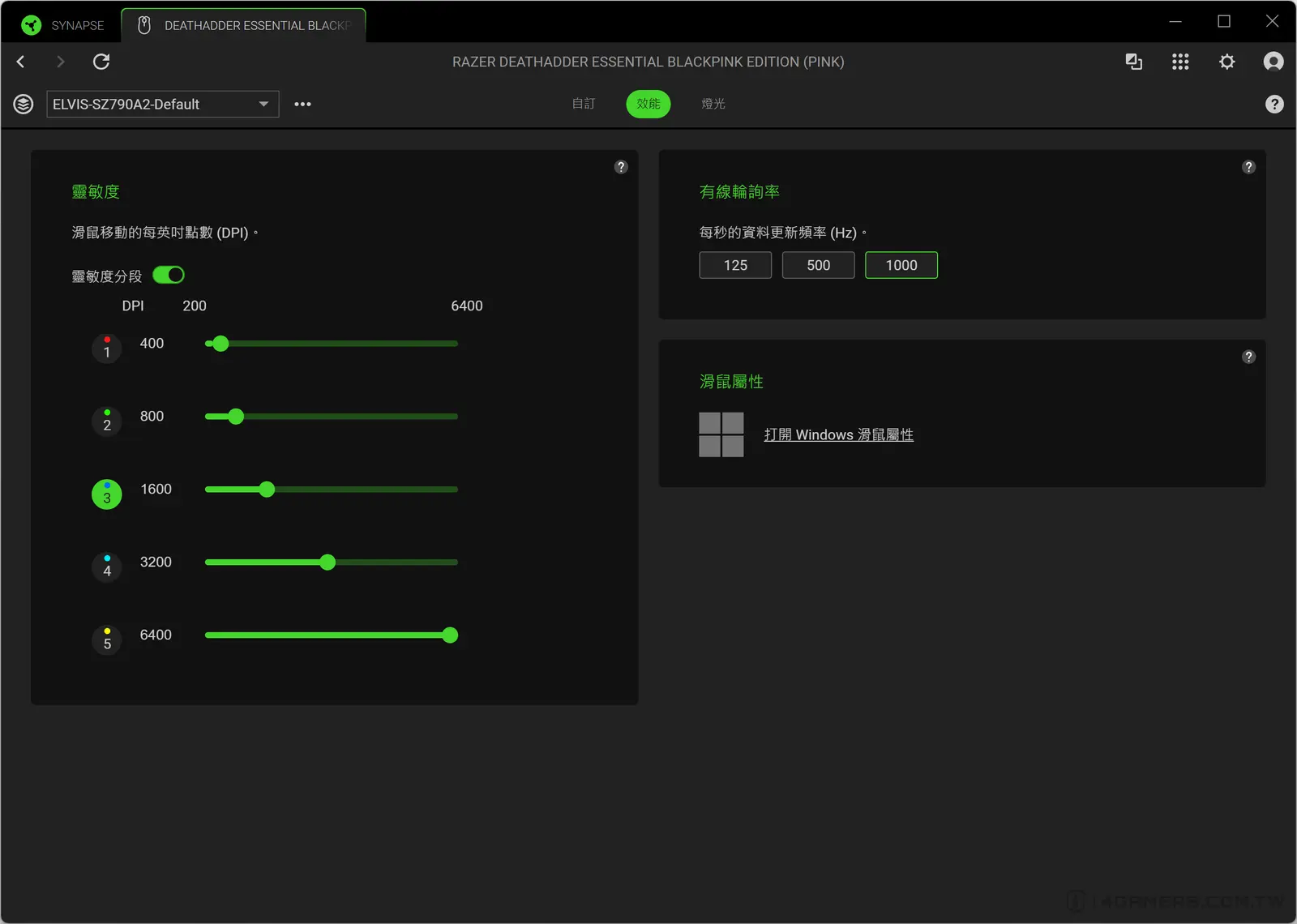The height and width of the screenshot is (924, 1297).
Task: Select DPI stage 3
Action: (x=107, y=494)
